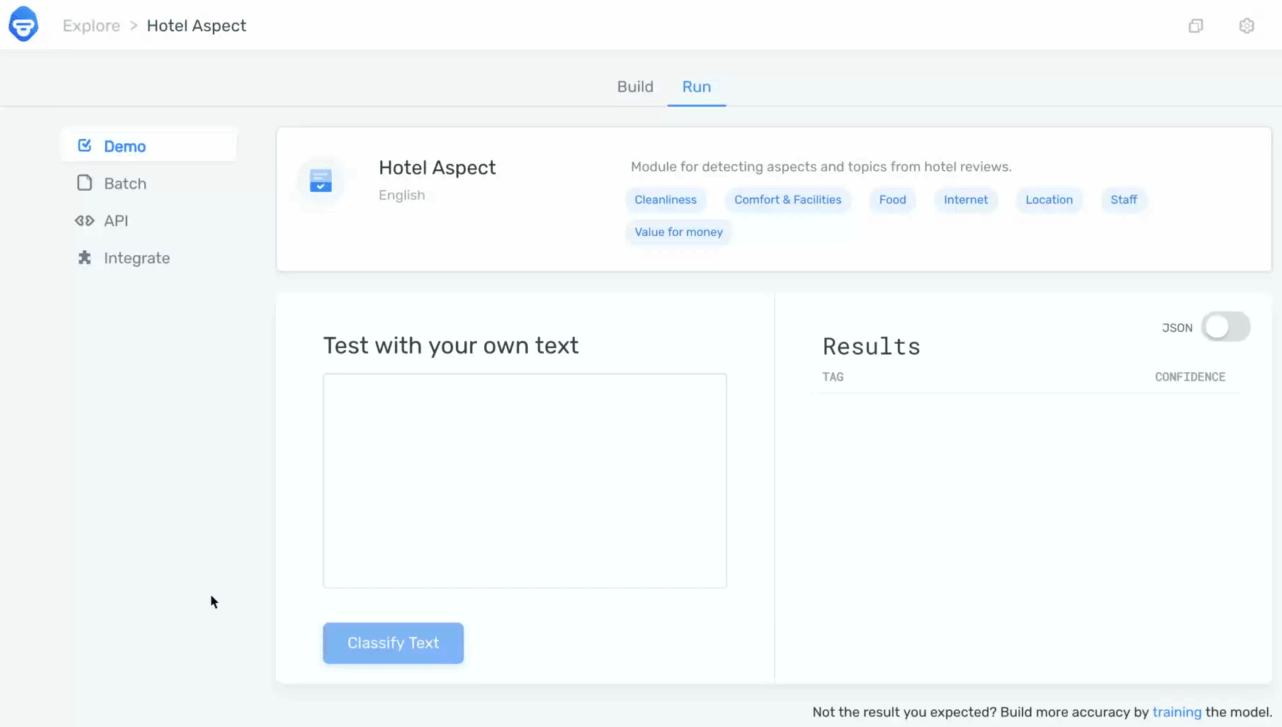1282x727 pixels.
Task: Click the Demo checkbox icon in sidebar
Action: click(x=85, y=146)
